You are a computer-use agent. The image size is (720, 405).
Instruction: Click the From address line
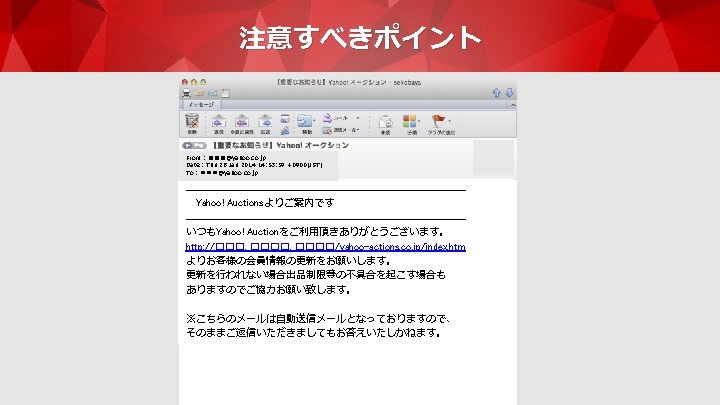pos(226,158)
